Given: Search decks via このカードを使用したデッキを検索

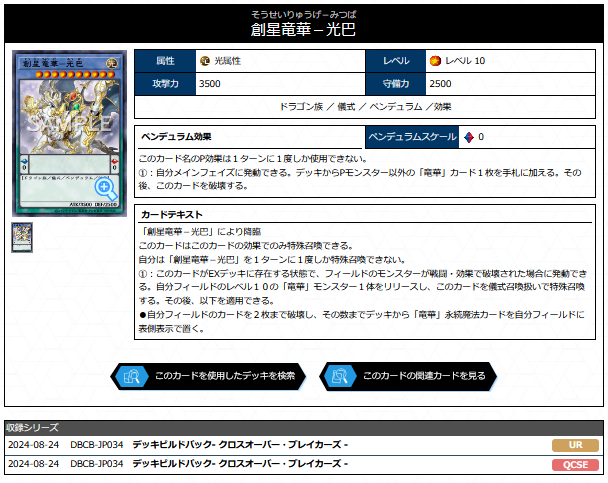Looking at the screenshot, I should [208, 376].
